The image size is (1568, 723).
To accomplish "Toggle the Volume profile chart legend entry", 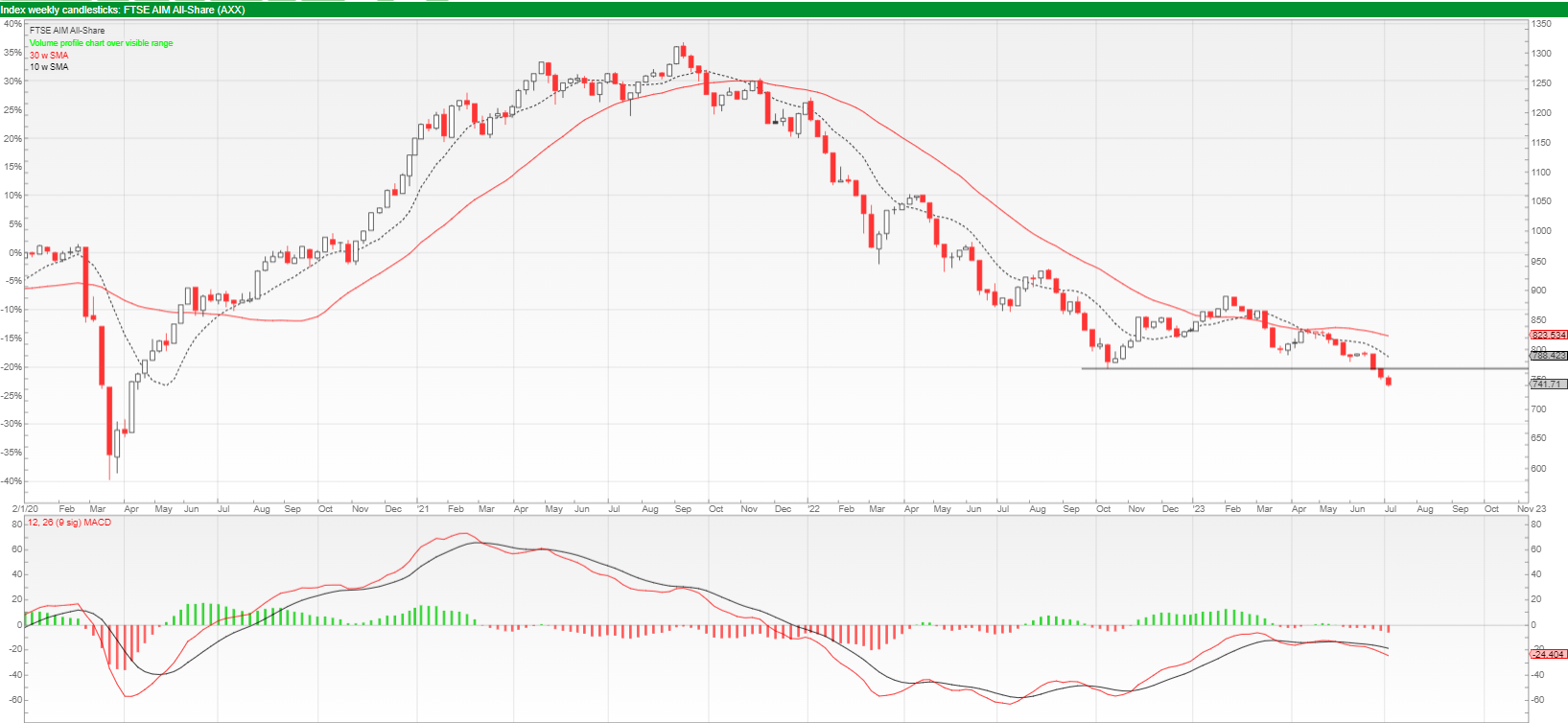I will (x=101, y=43).
